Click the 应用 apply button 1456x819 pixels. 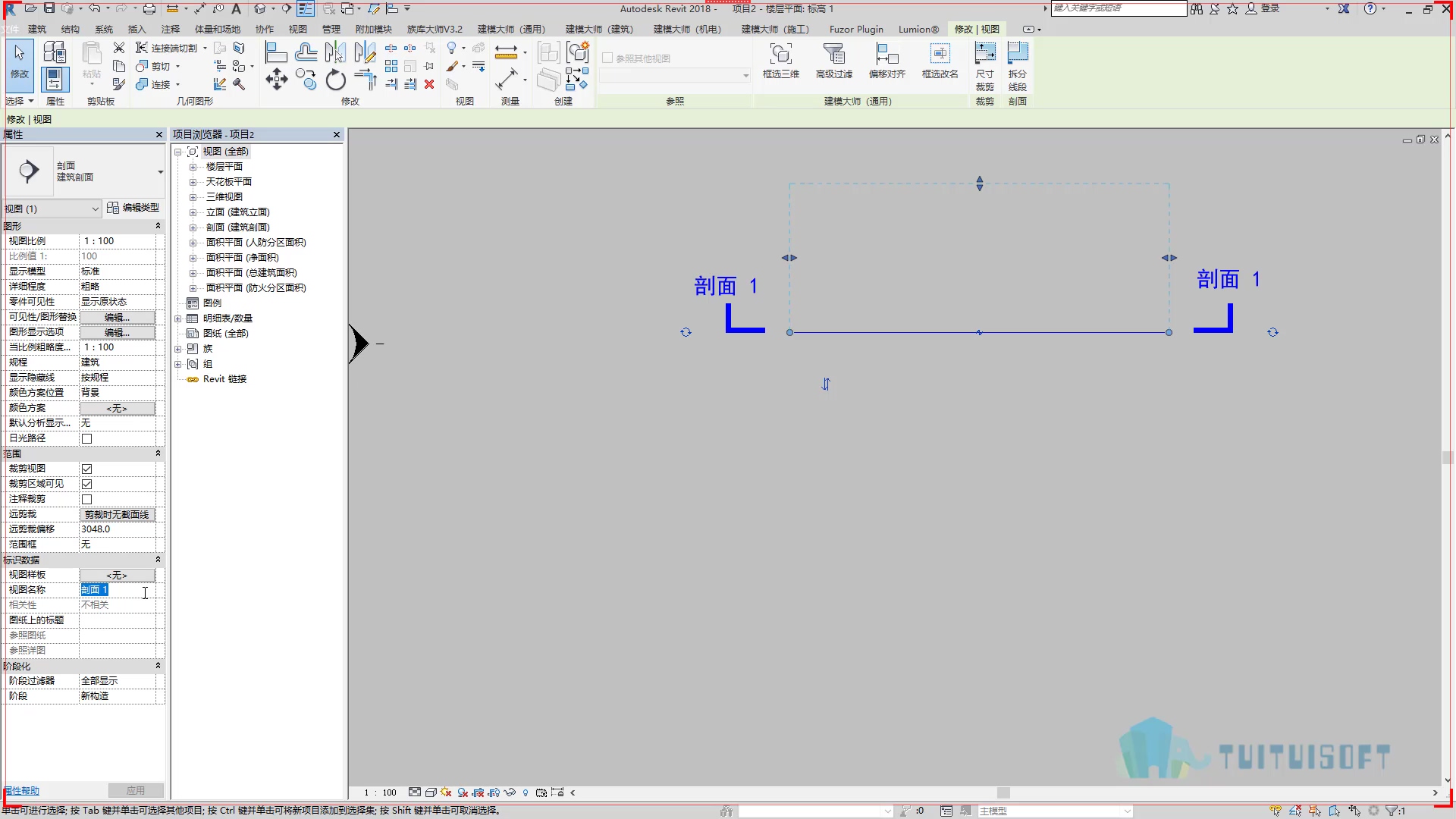pos(136,790)
